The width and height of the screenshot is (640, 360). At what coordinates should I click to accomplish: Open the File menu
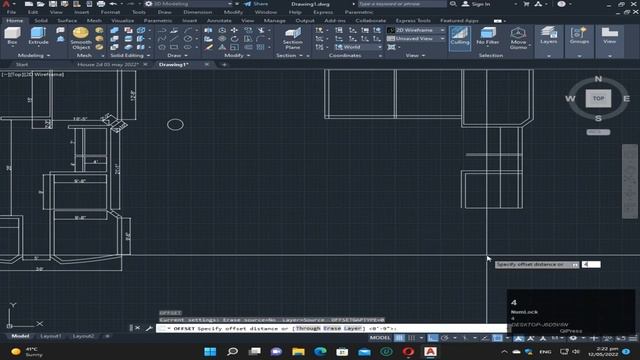11,12
